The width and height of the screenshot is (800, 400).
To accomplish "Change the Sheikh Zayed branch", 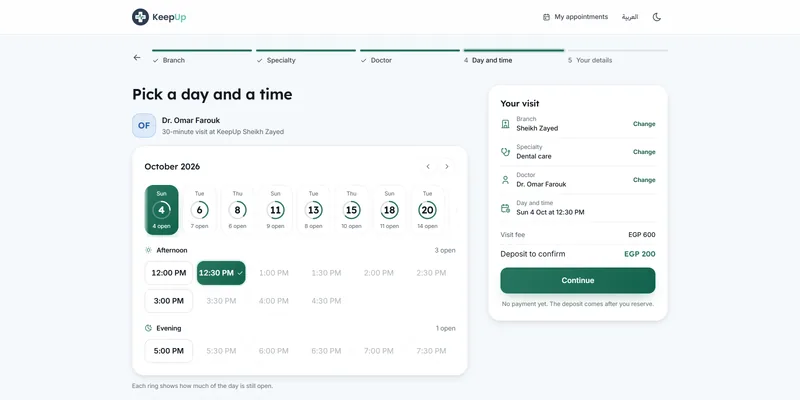I will (x=644, y=124).
